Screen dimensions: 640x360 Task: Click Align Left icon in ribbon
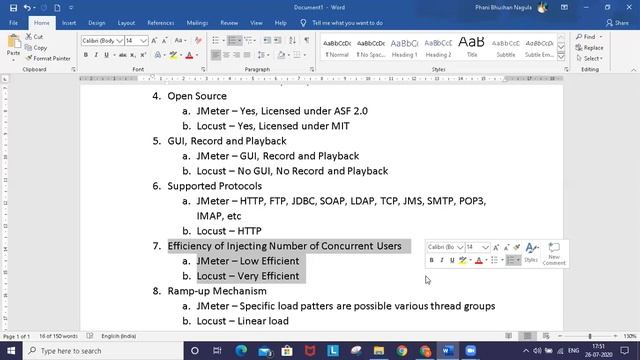tap(216, 55)
